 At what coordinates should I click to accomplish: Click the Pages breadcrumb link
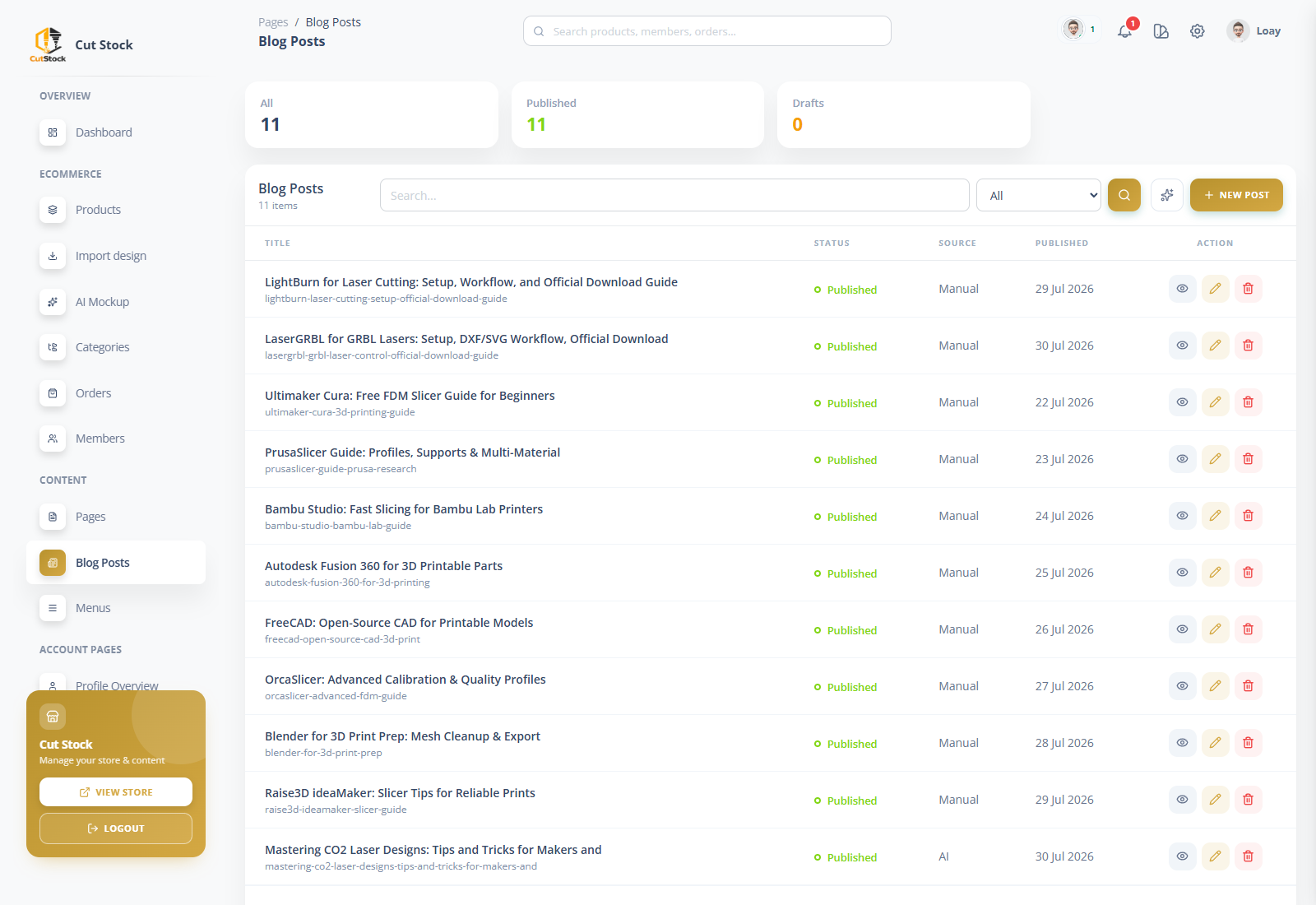273,22
